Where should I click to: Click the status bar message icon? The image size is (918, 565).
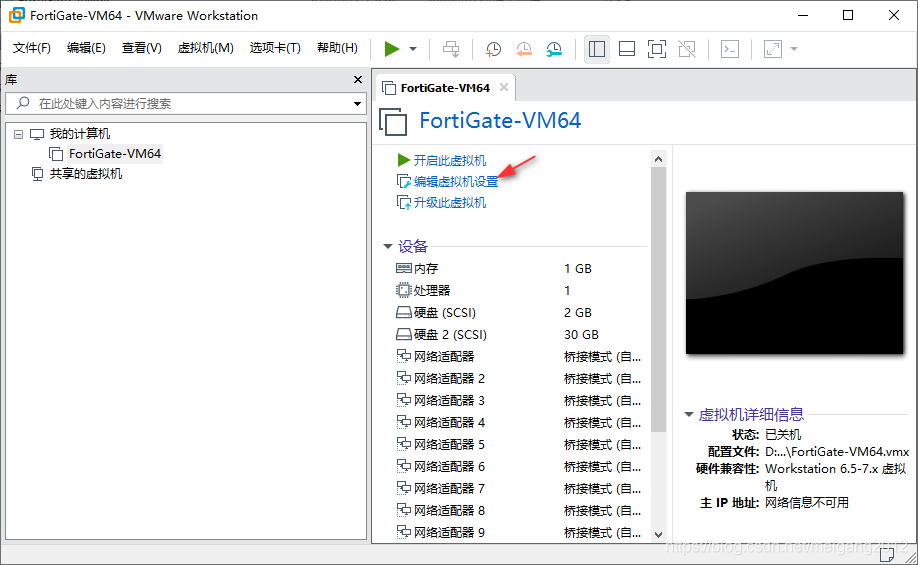pyautogui.click(x=886, y=554)
